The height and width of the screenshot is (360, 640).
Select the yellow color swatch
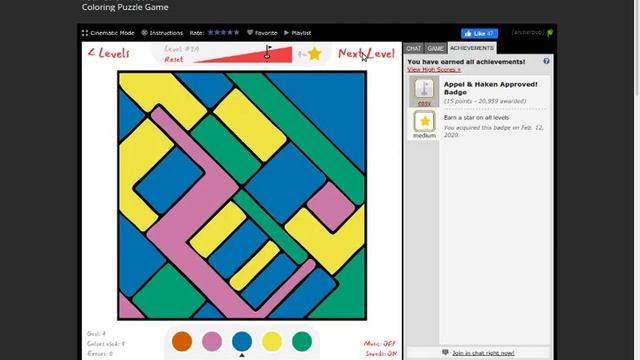(x=272, y=341)
